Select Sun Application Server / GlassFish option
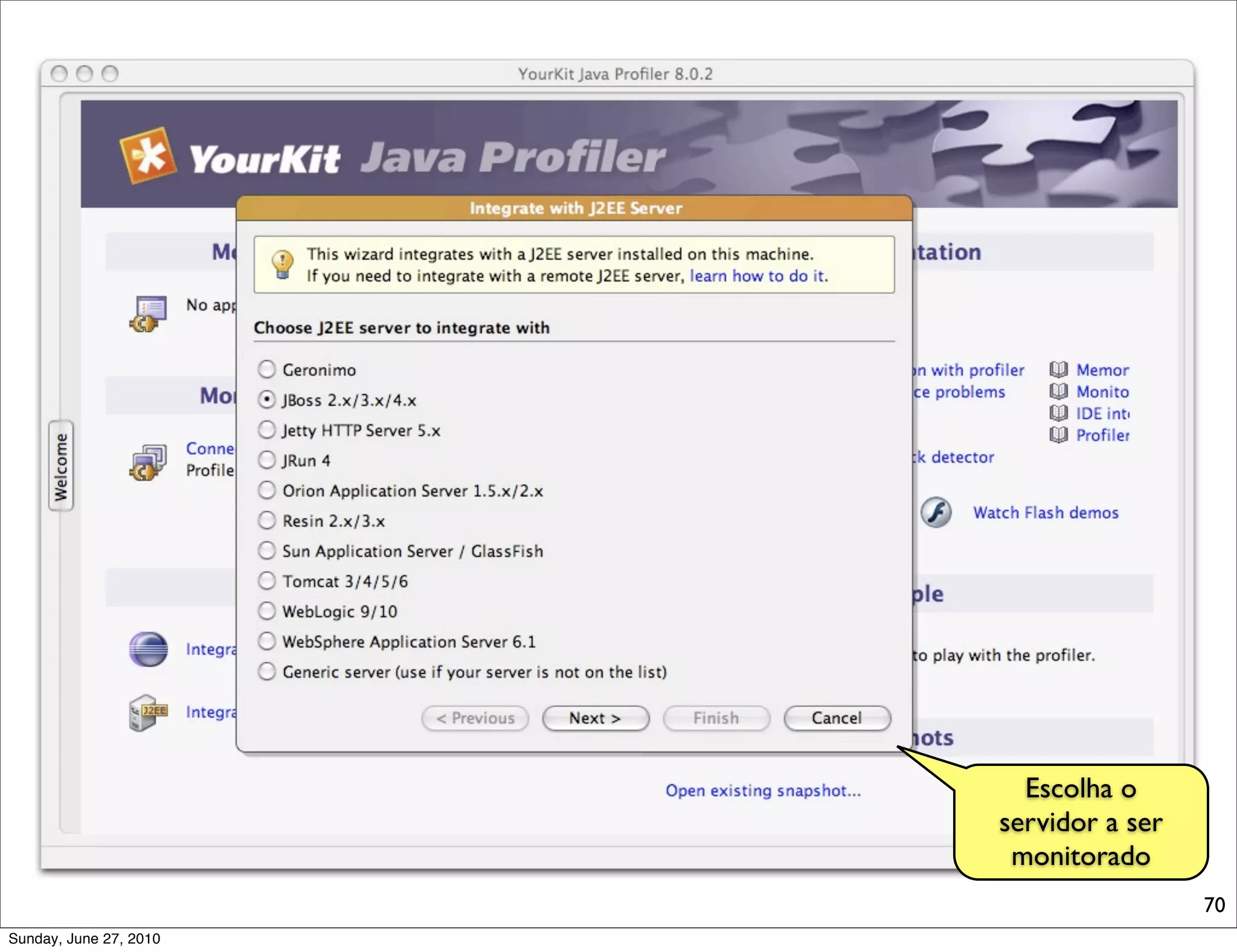The height and width of the screenshot is (952, 1237). (267, 550)
